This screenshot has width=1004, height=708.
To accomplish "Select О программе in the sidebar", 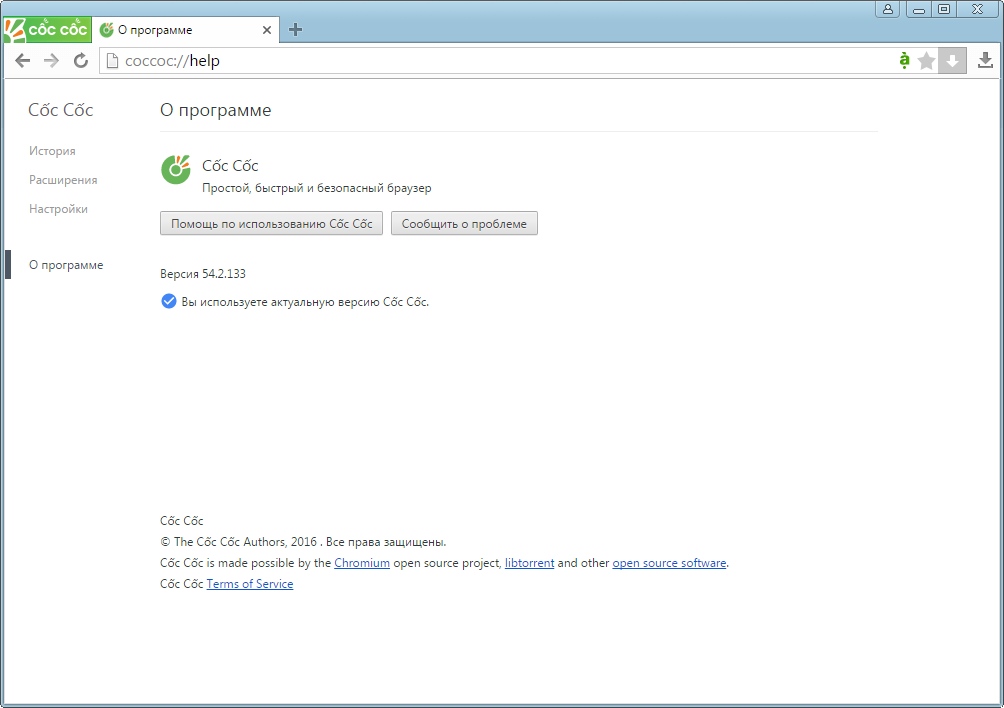I will pos(66,265).
